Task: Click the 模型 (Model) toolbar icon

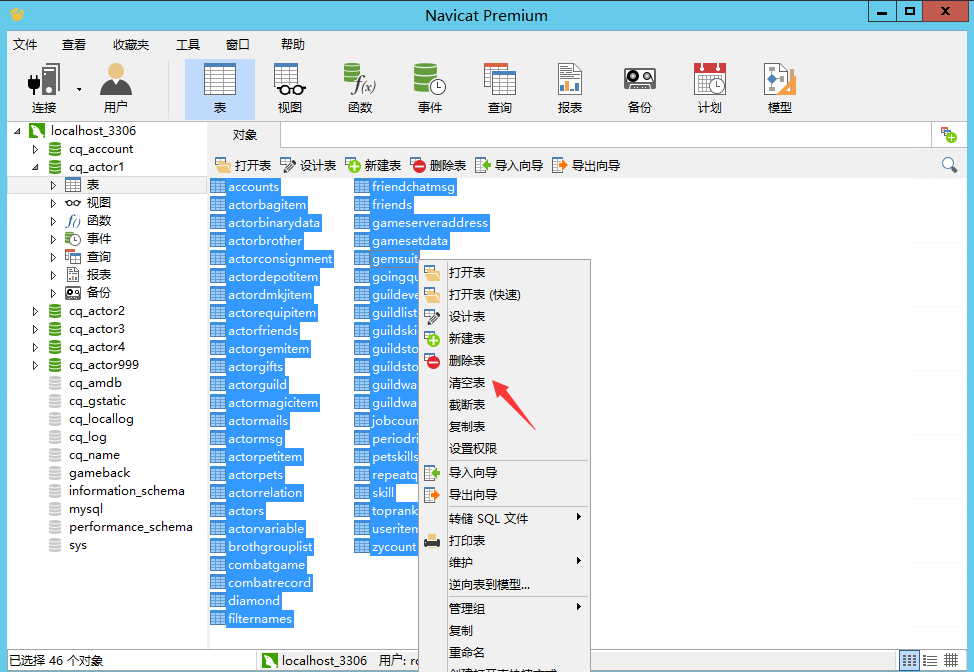Action: coord(779,88)
